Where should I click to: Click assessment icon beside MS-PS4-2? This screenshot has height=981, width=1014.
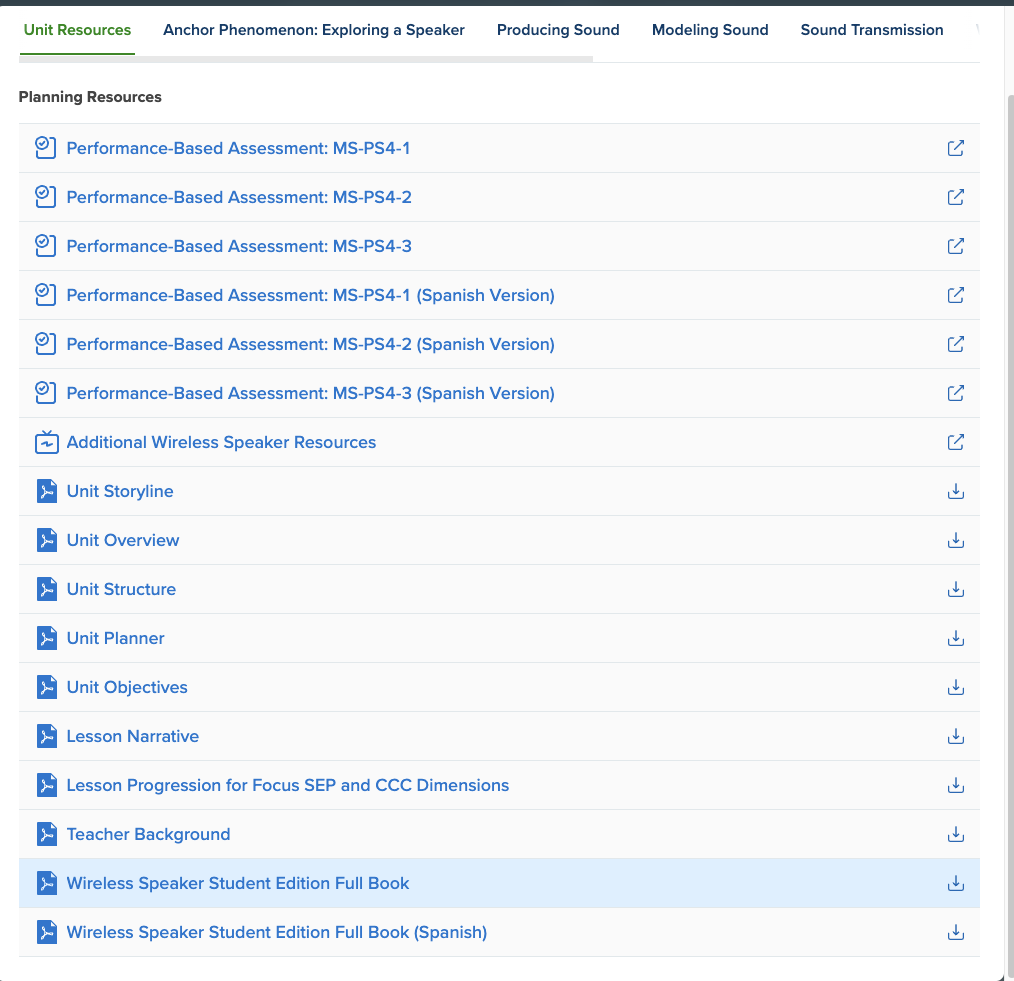pyautogui.click(x=45, y=197)
